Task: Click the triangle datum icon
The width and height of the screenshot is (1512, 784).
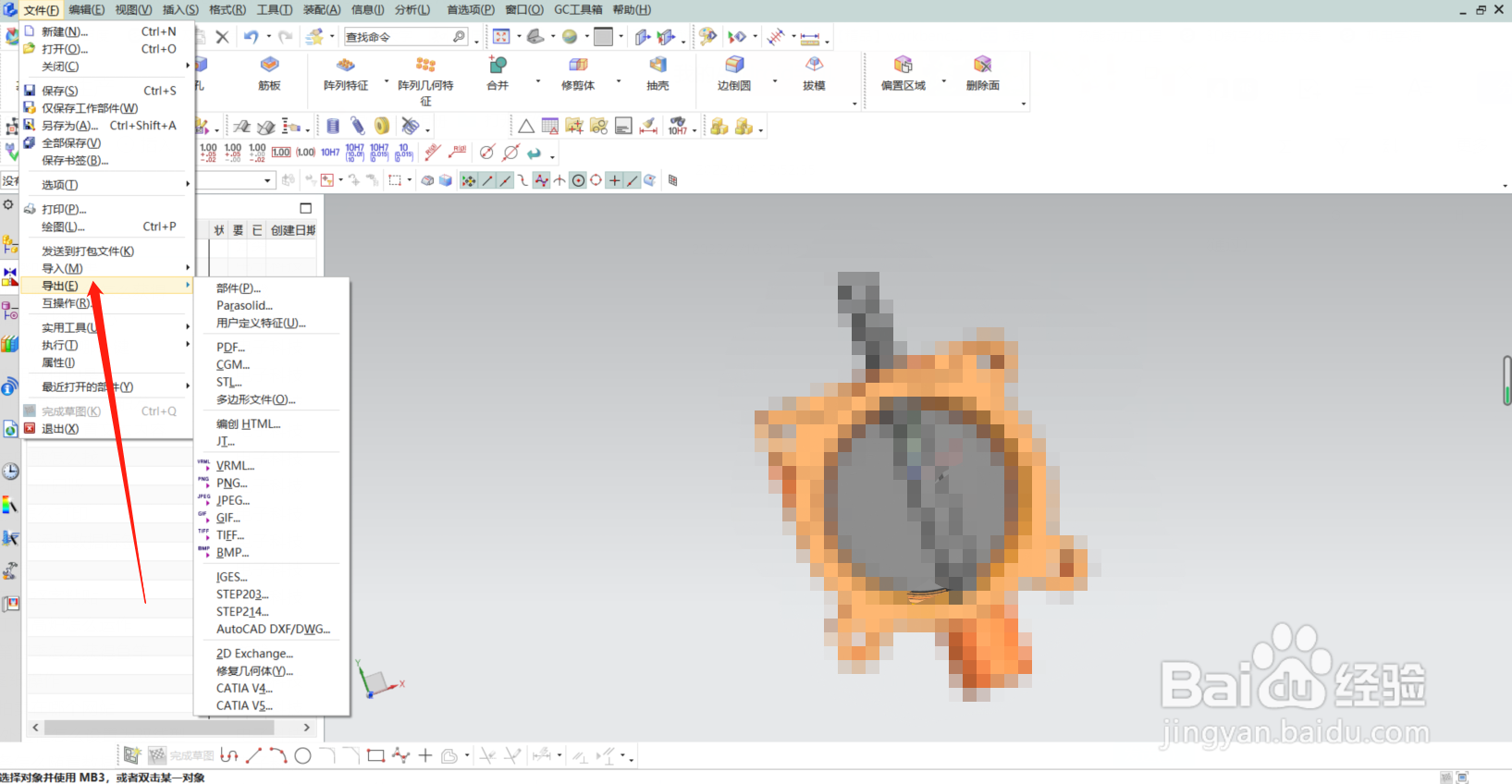Action: [525, 127]
